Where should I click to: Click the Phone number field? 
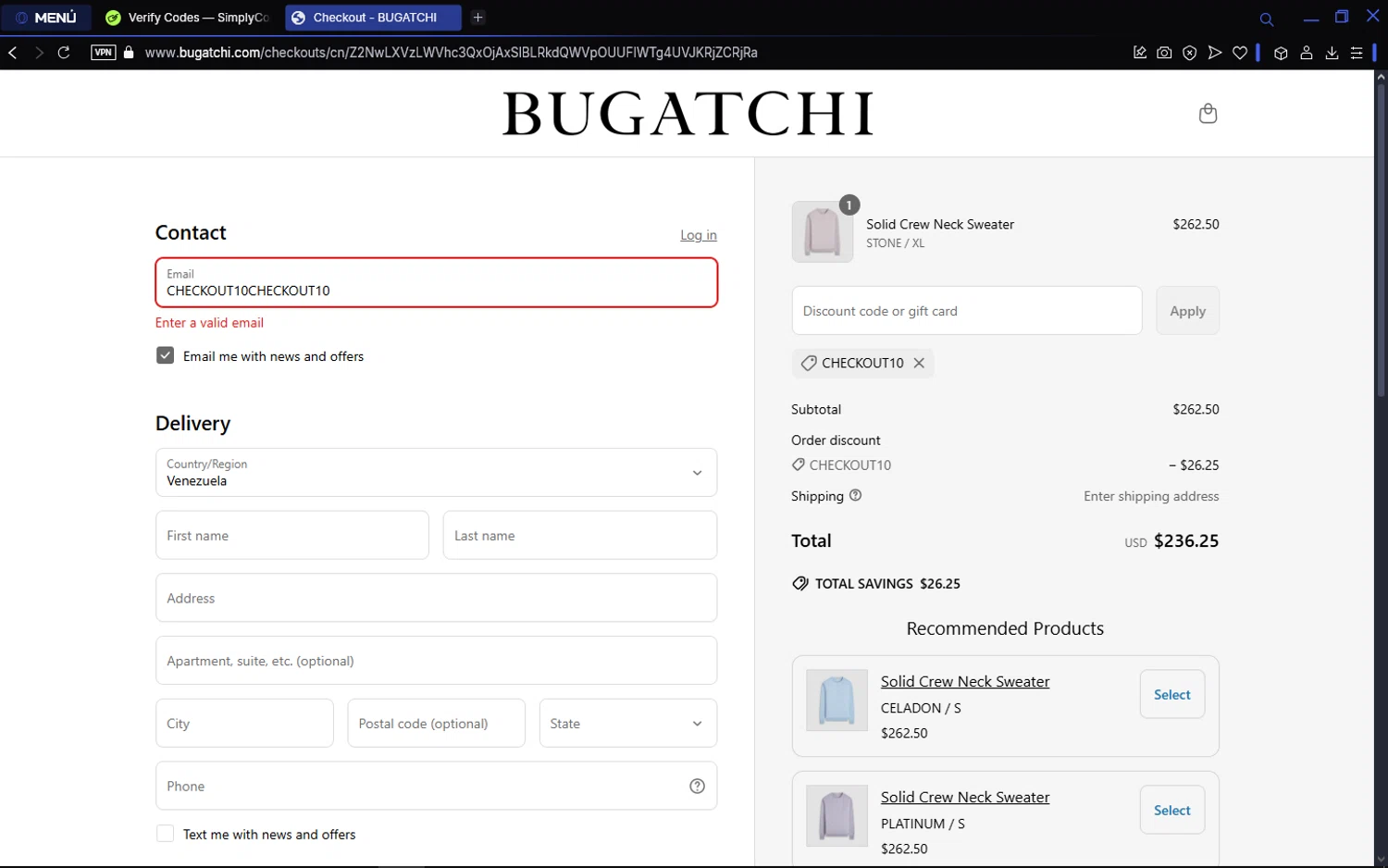pos(437,786)
